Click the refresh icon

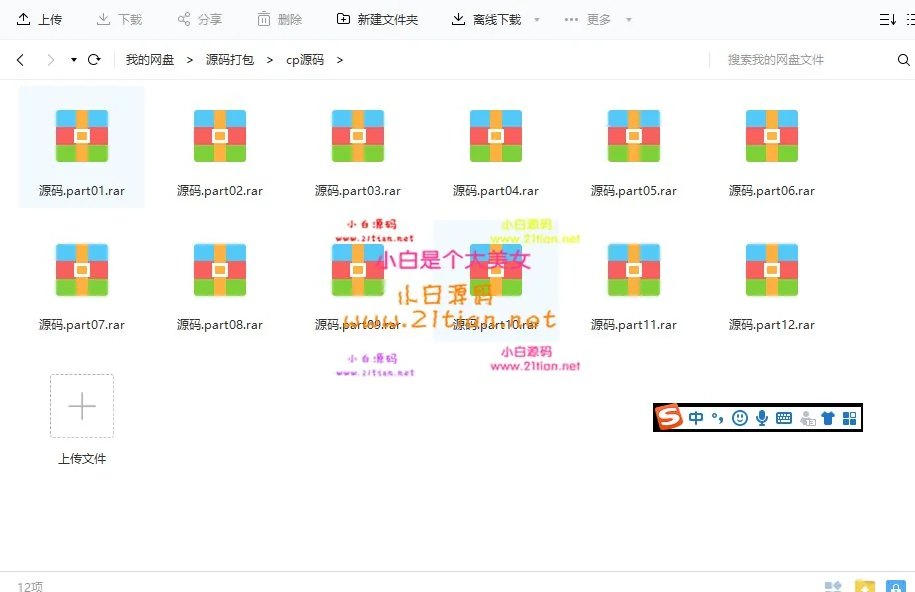click(x=94, y=60)
